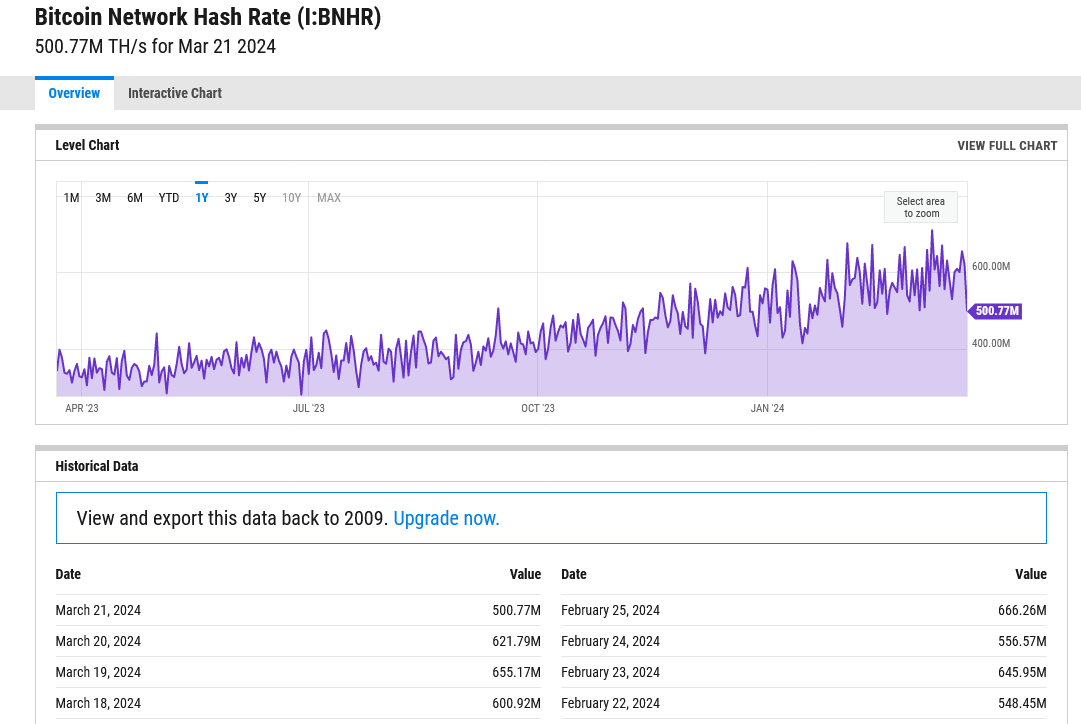Click the 645.95M value cell

click(1022, 672)
